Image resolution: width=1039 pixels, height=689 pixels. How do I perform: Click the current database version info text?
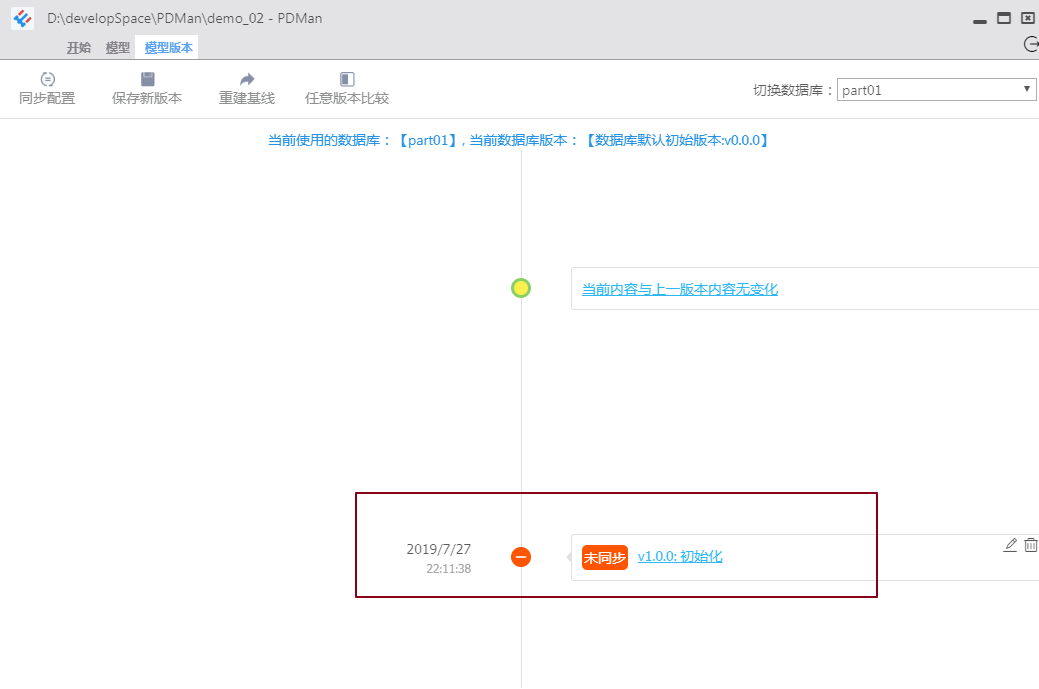pyautogui.click(x=518, y=140)
